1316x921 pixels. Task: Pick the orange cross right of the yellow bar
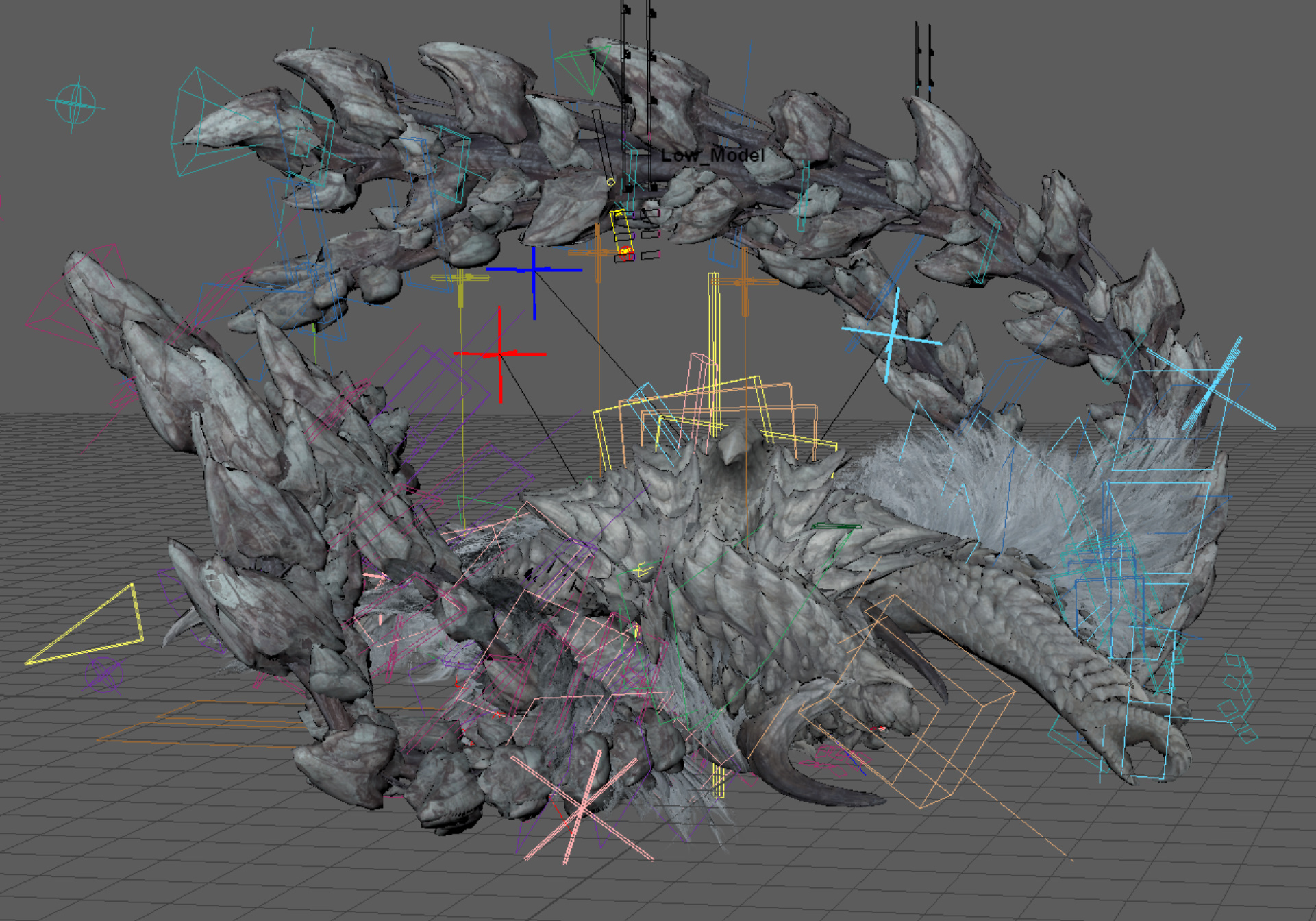pos(745,281)
